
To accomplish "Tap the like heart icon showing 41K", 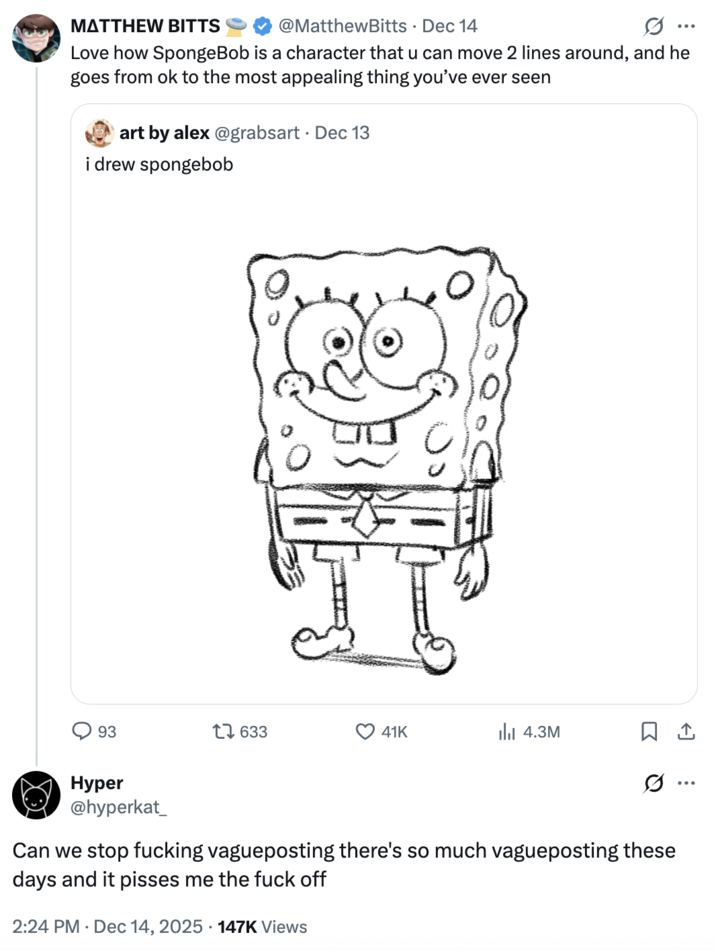I will coord(364,732).
